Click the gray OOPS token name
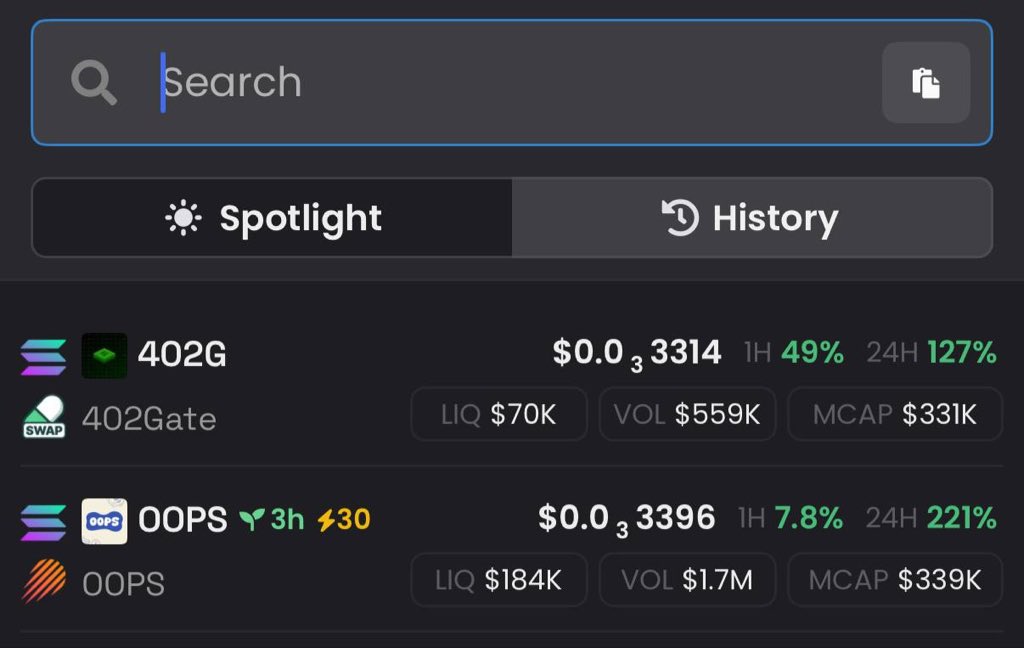Screen dimensions: 1024x648 (123, 584)
